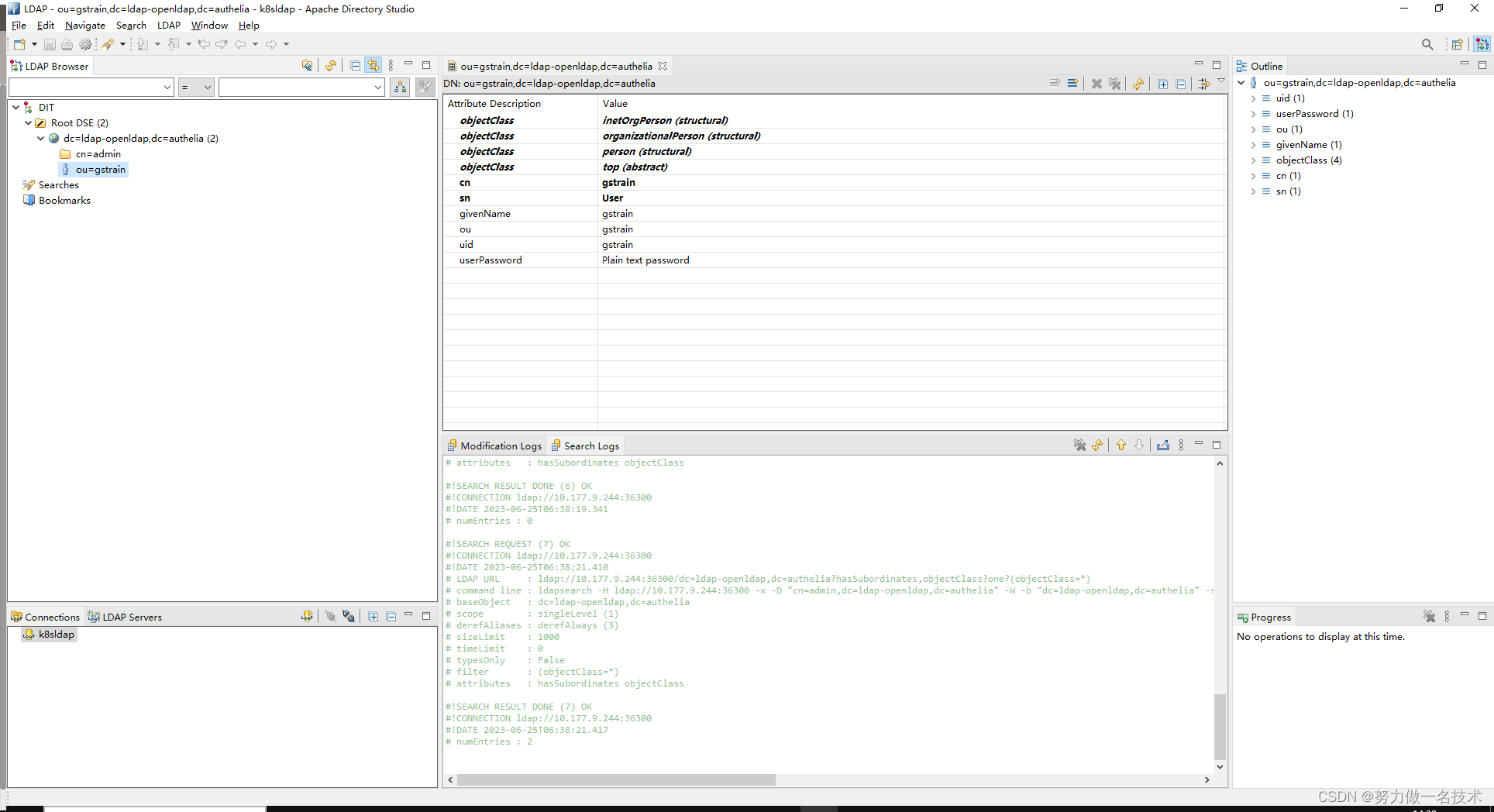Viewport: 1494px width, 812px height.
Task: Open entry editor view menu triangle
Action: tap(1221, 81)
